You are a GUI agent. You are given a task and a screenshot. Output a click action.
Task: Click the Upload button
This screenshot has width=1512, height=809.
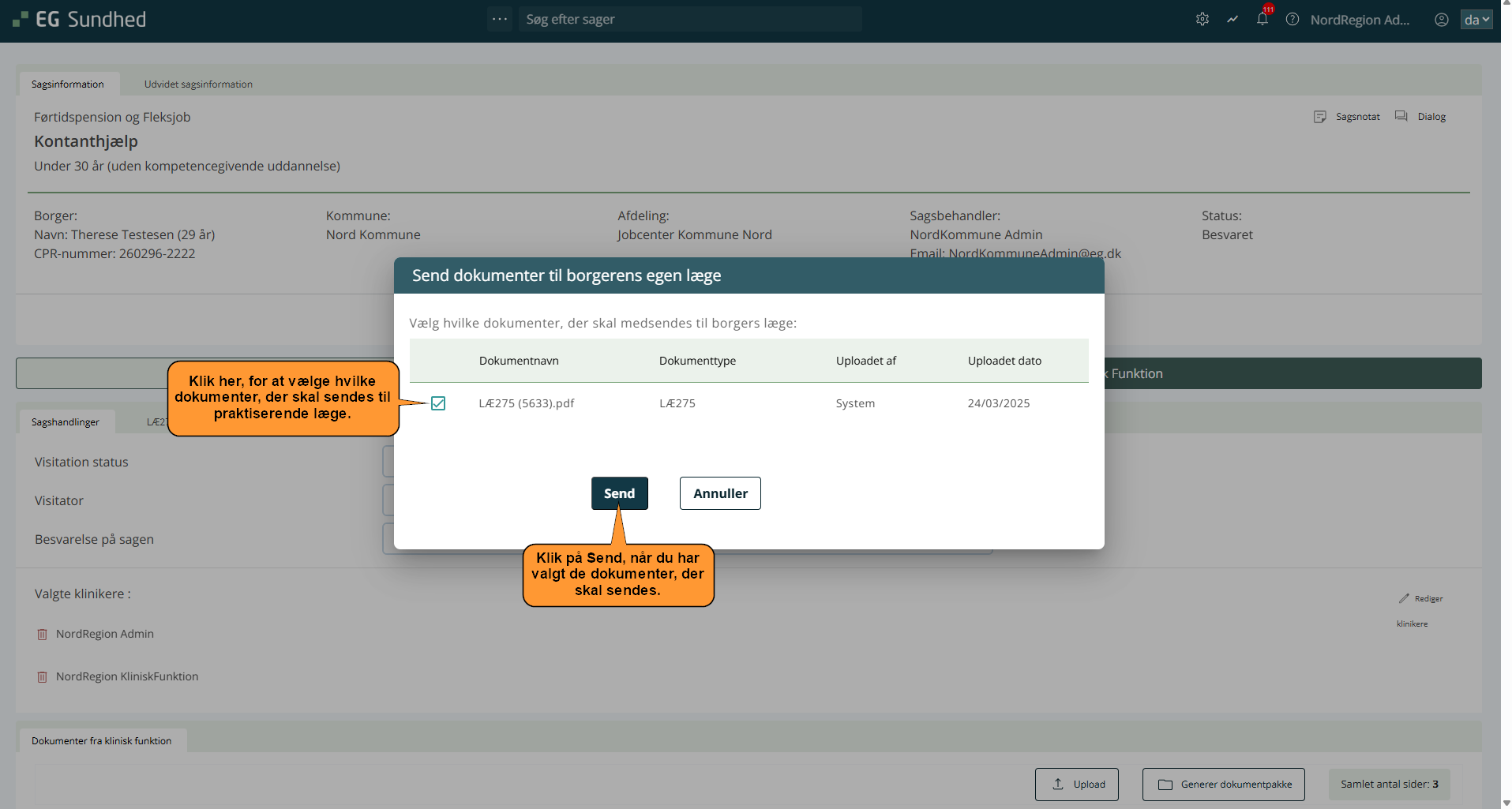(x=1076, y=785)
